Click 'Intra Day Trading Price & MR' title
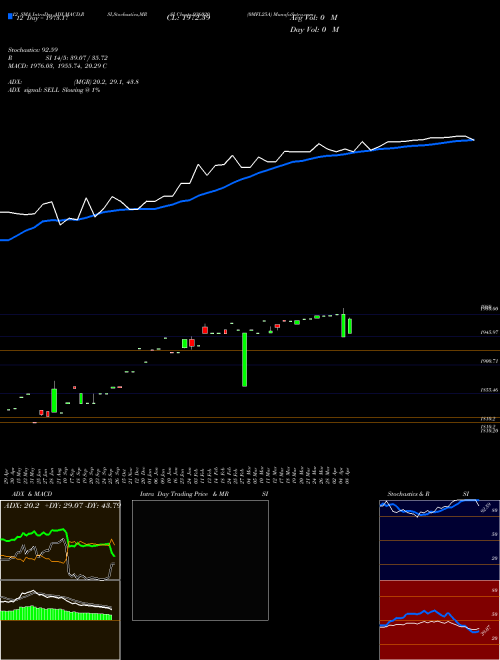The image size is (500, 660). click(x=185, y=494)
